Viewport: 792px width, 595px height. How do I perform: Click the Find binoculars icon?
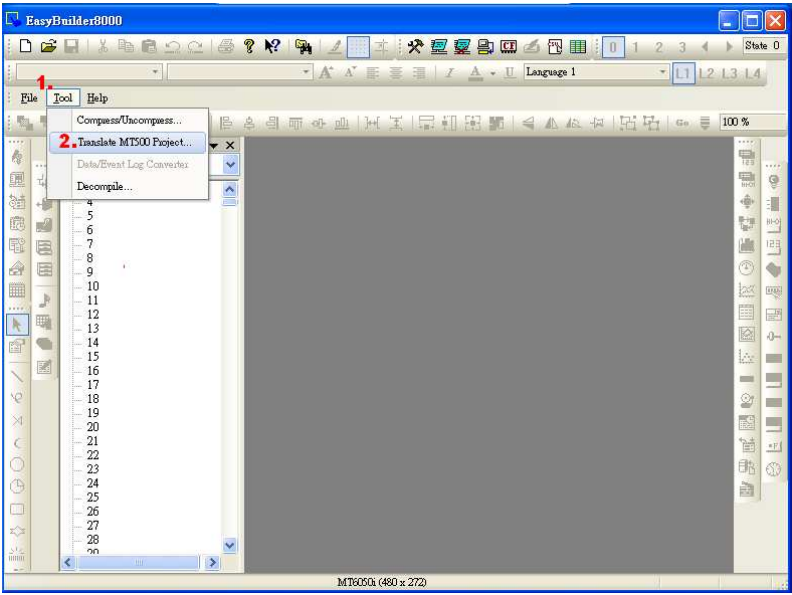coord(304,47)
